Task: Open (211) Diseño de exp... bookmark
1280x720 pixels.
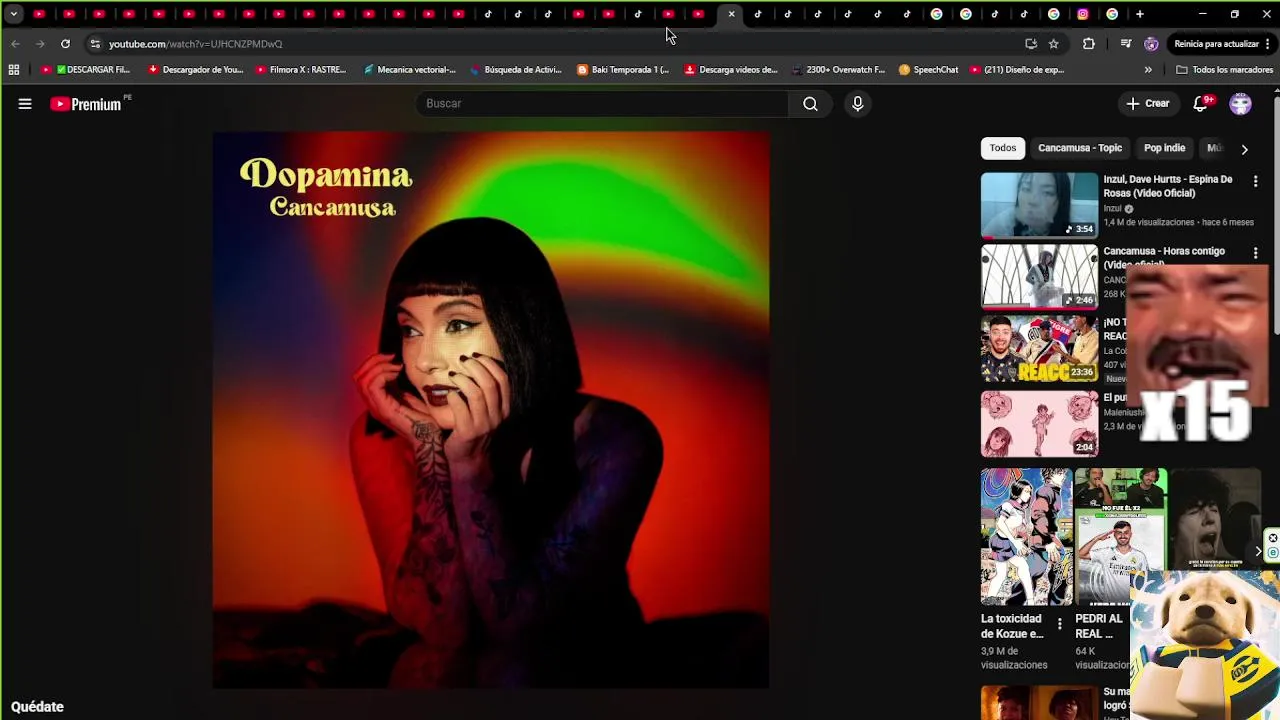Action: pos(1017,70)
